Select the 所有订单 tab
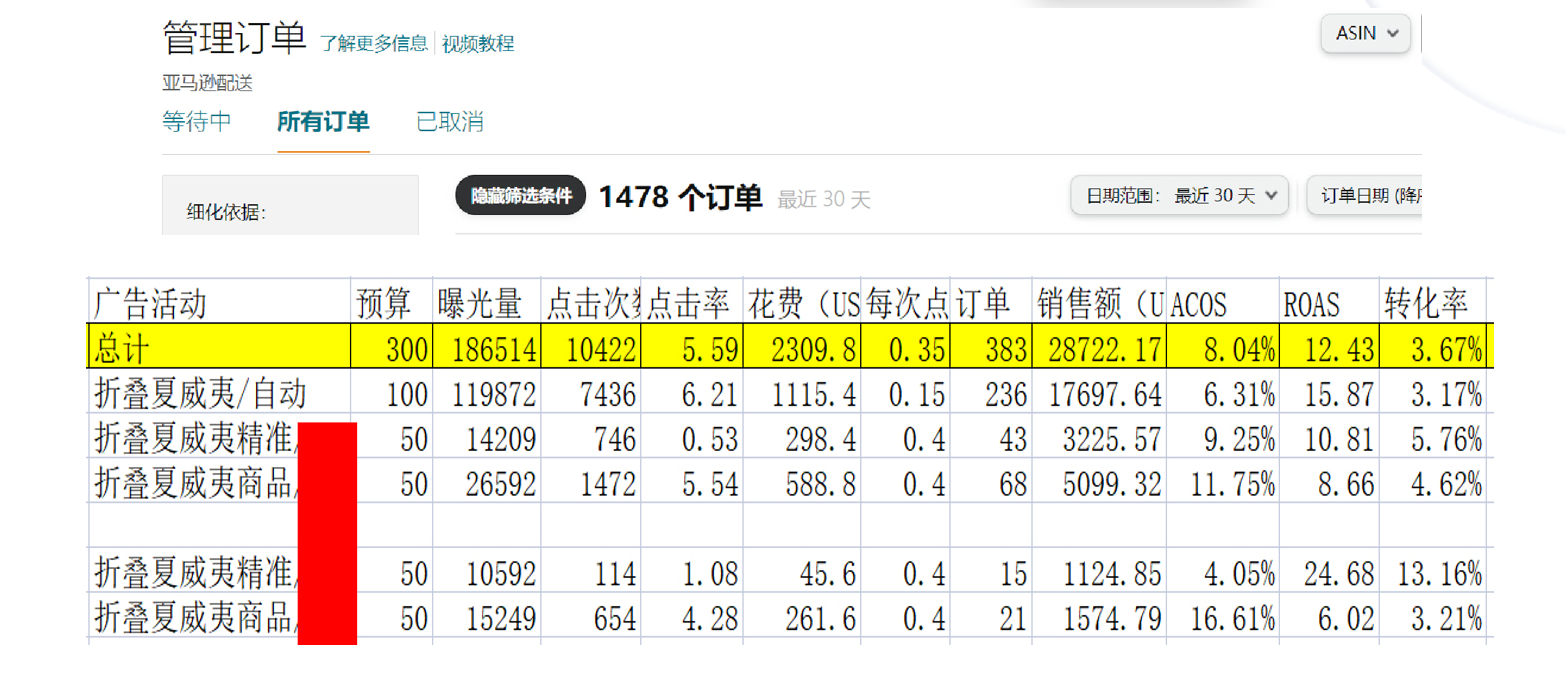This screenshot has width=1566, height=675. (324, 121)
